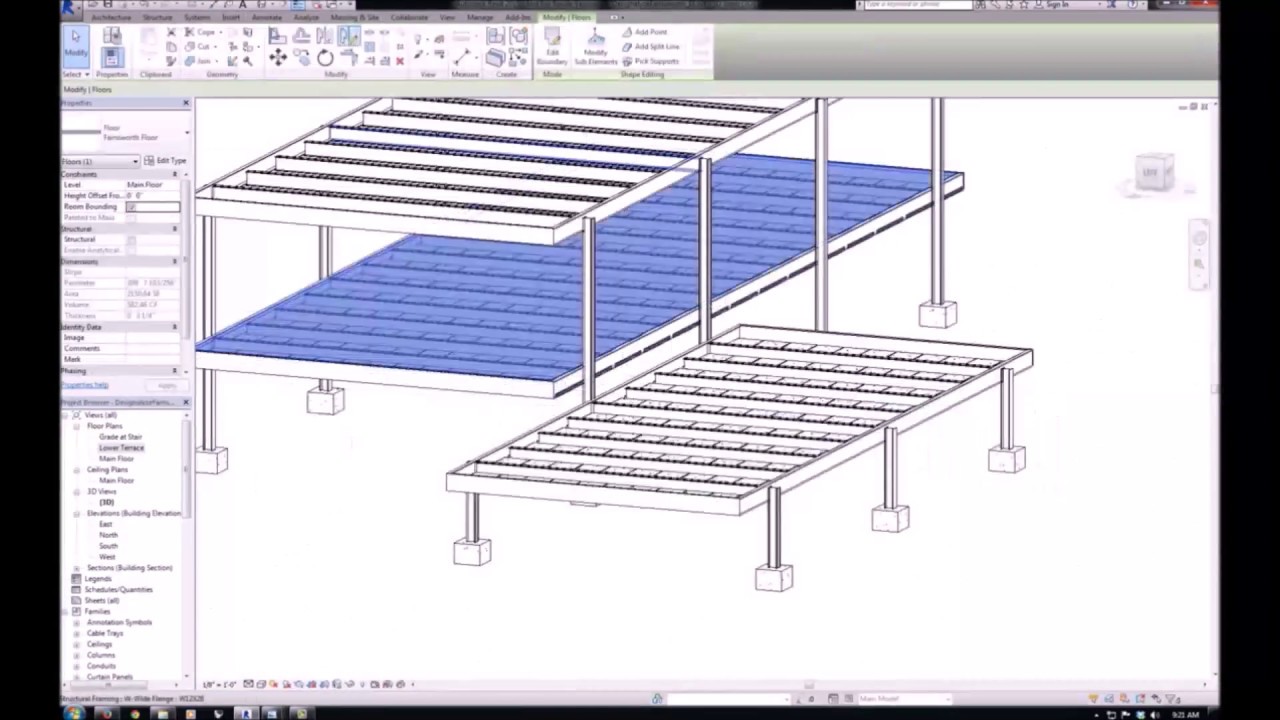Select the Measure between references tool

[464, 56]
